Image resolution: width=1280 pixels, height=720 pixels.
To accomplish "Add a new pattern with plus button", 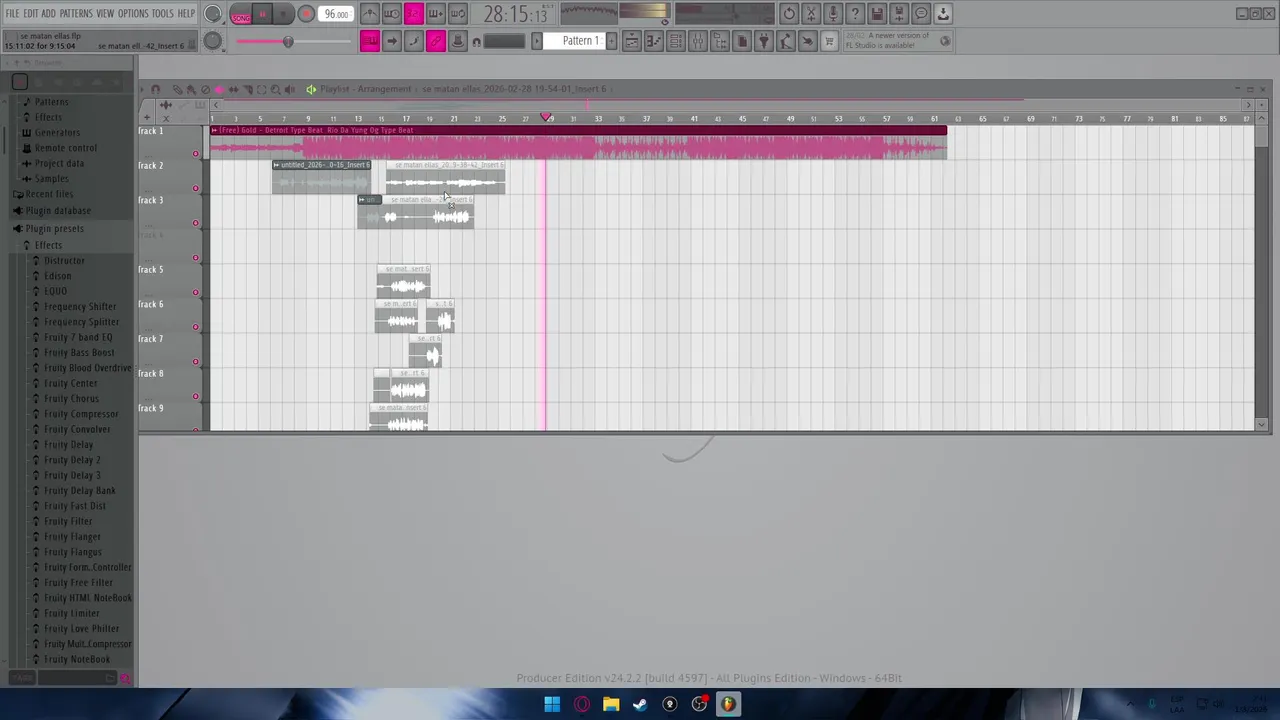I will (611, 41).
